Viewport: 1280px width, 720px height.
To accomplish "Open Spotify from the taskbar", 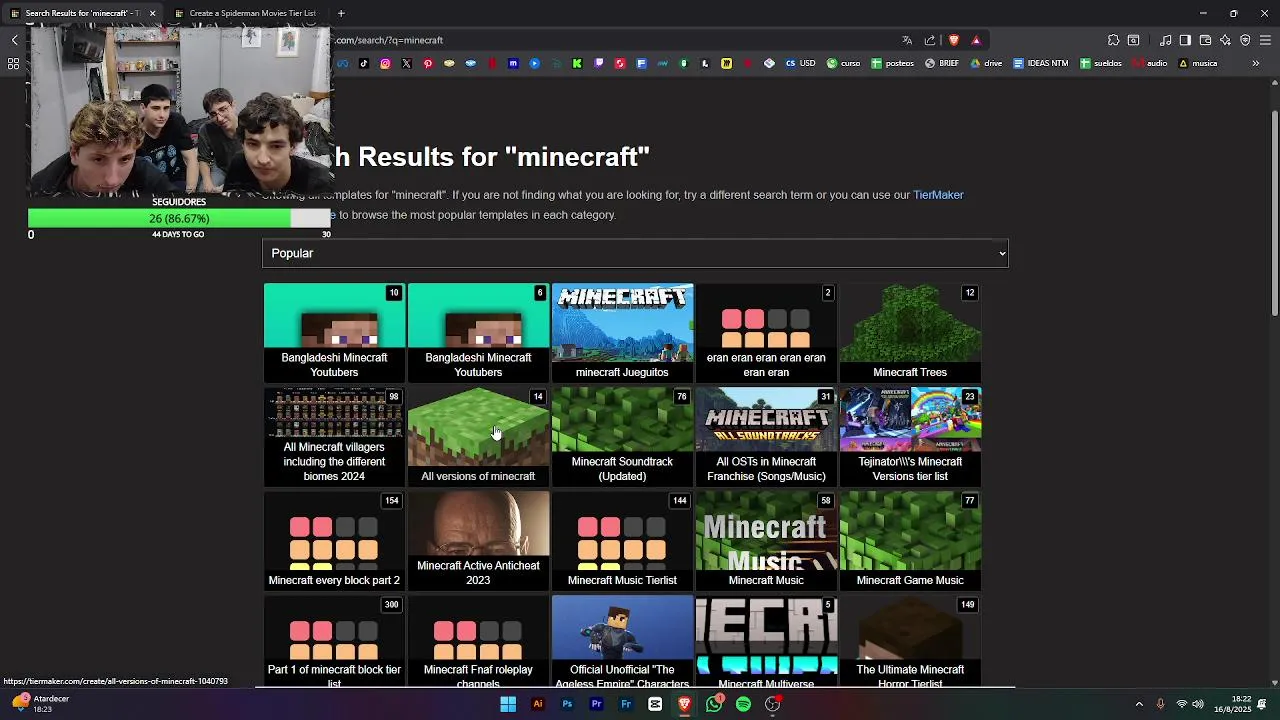I will click(743, 704).
